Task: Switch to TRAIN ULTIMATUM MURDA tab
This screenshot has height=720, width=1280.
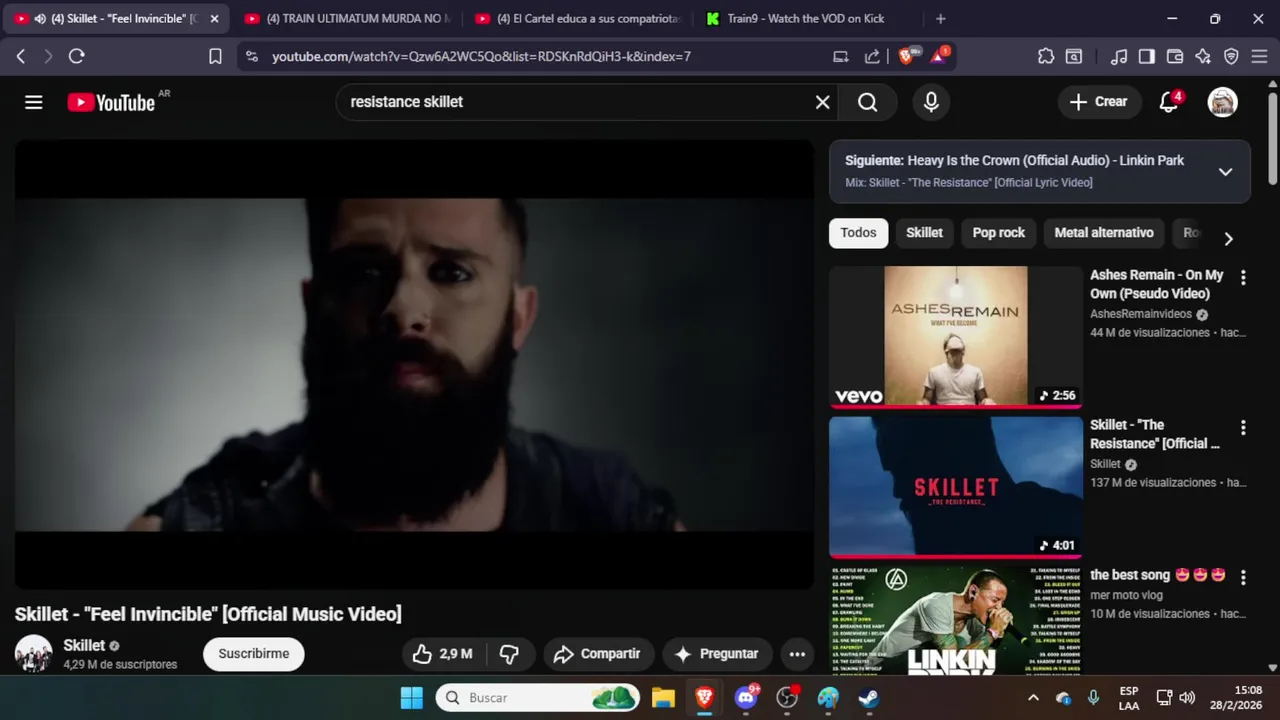Action: pyautogui.click(x=348, y=18)
